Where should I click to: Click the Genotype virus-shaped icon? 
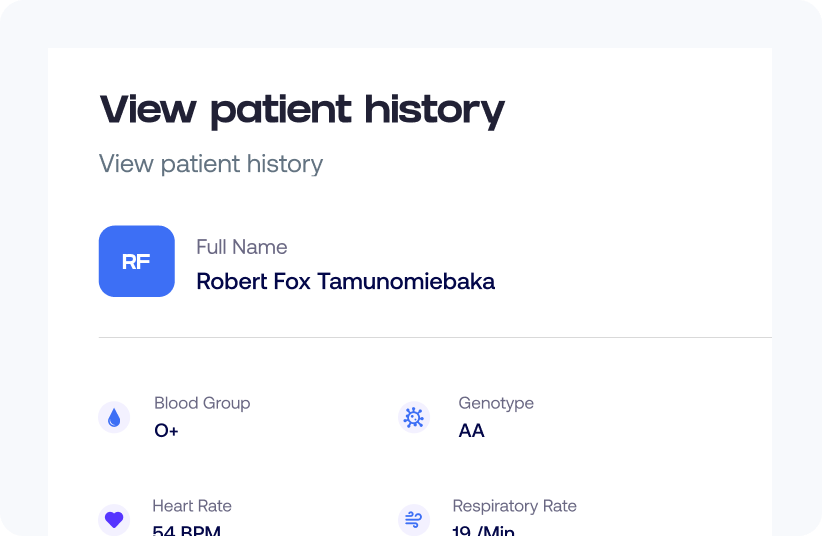[x=414, y=418]
